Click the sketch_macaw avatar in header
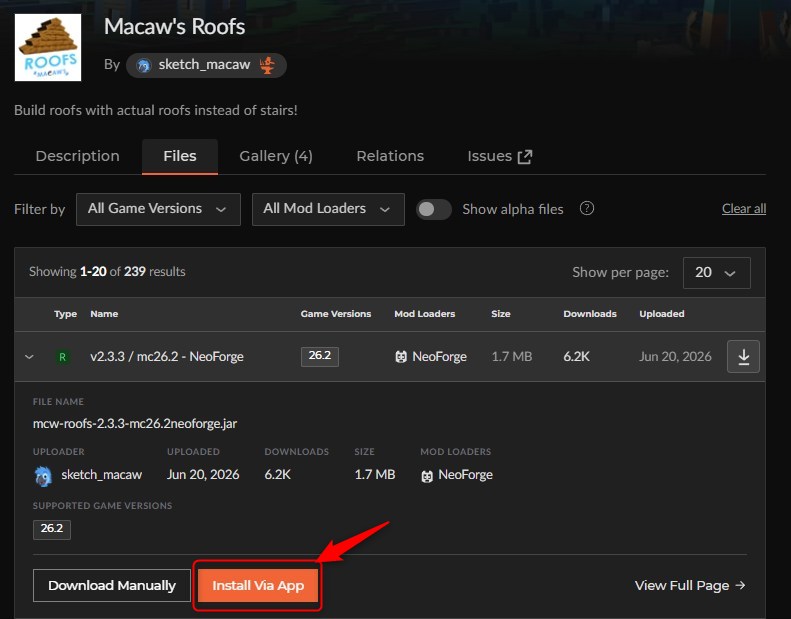Image resolution: width=791 pixels, height=619 pixels. point(144,66)
